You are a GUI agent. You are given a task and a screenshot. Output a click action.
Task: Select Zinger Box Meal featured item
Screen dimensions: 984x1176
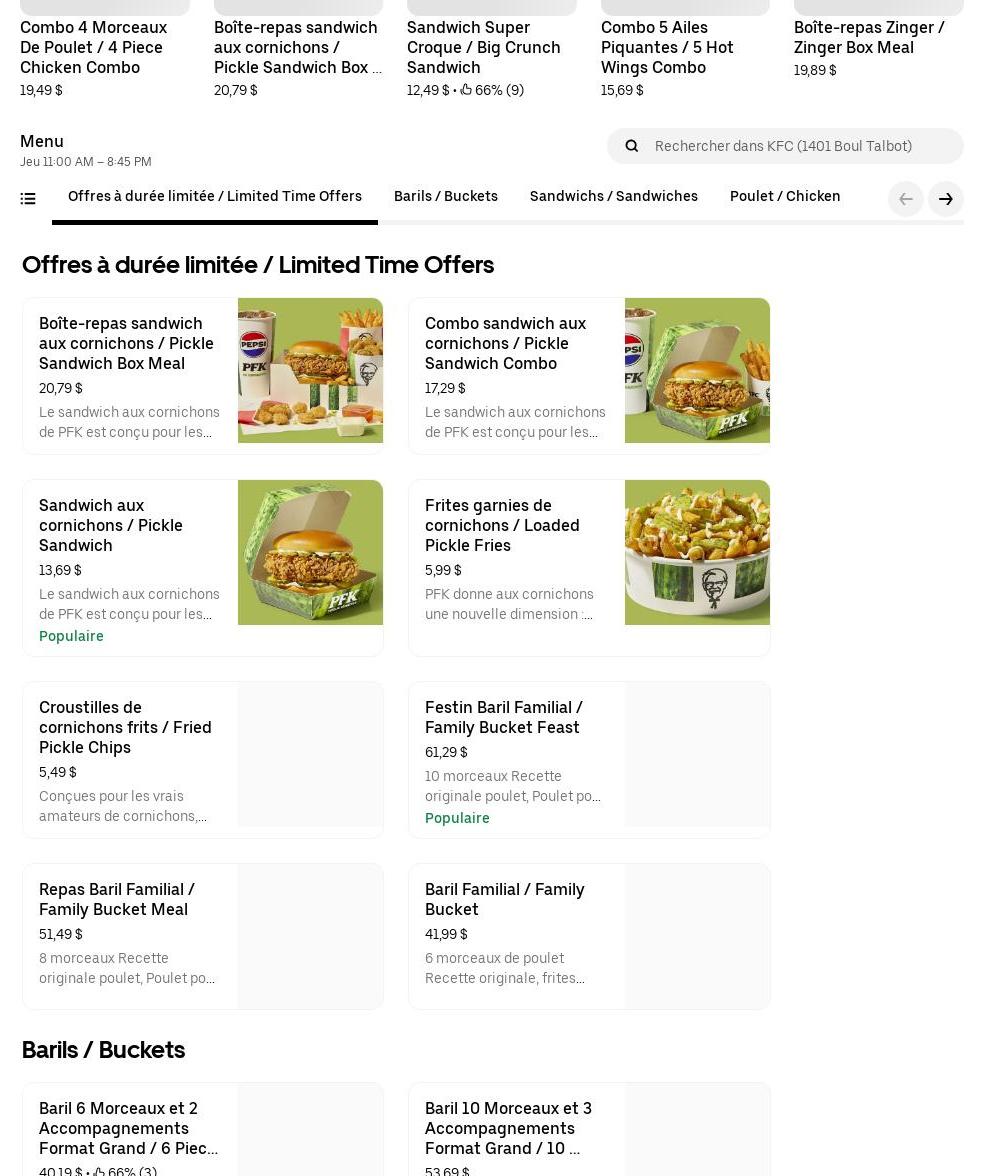[878, 39]
